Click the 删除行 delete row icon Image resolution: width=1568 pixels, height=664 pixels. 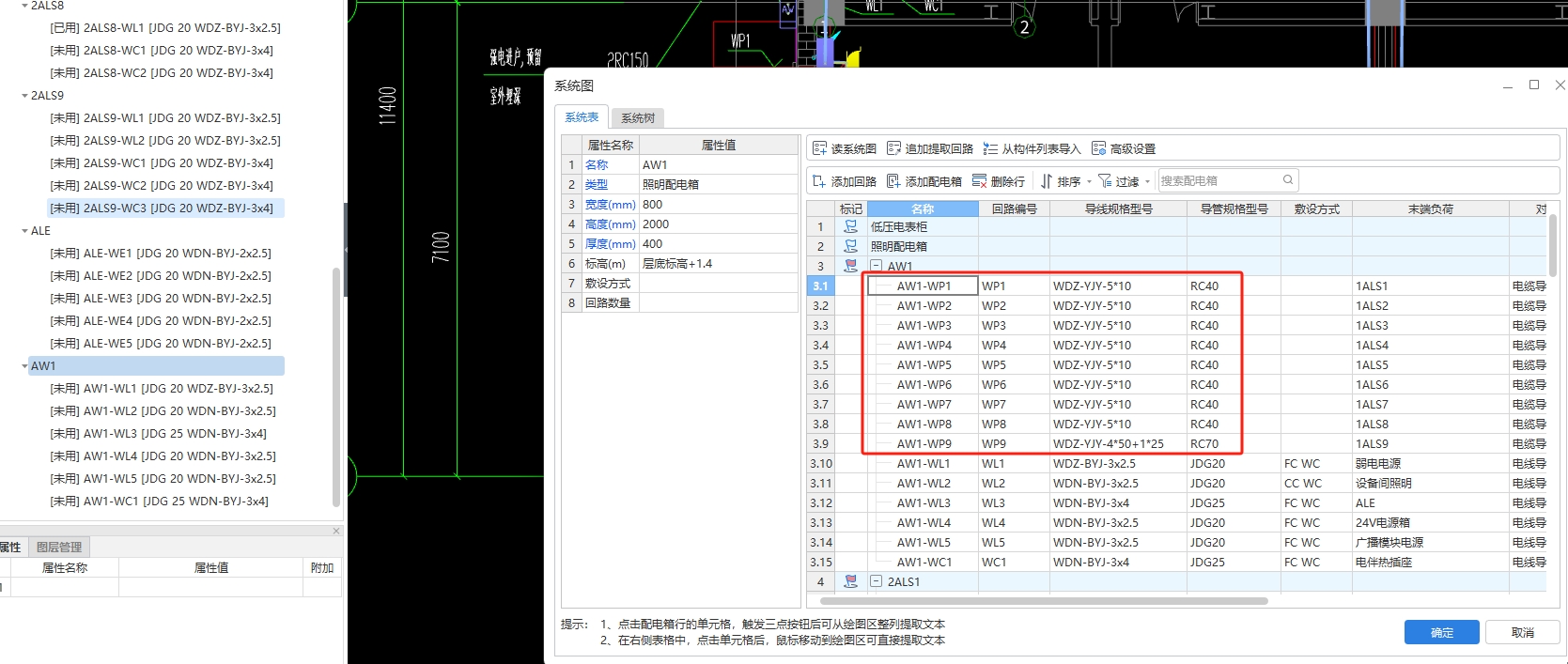pyautogui.click(x=980, y=181)
